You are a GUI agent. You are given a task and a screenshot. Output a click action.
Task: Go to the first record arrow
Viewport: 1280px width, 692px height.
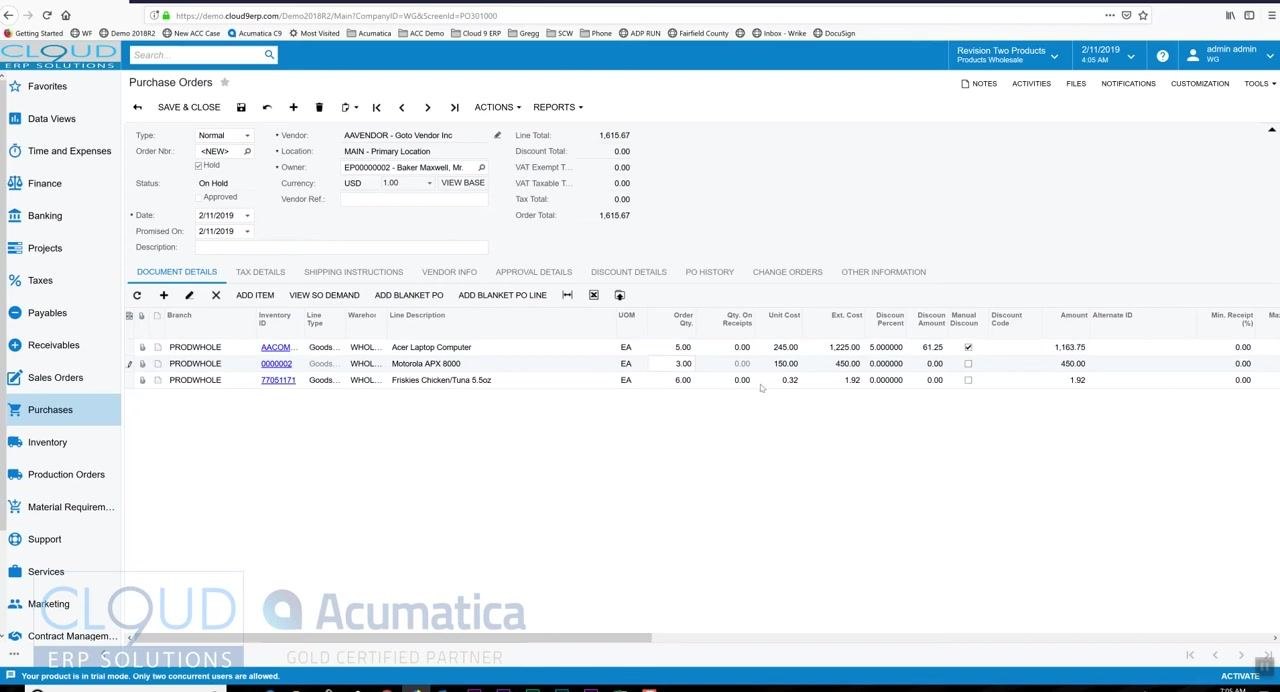pyautogui.click(x=376, y=107)
